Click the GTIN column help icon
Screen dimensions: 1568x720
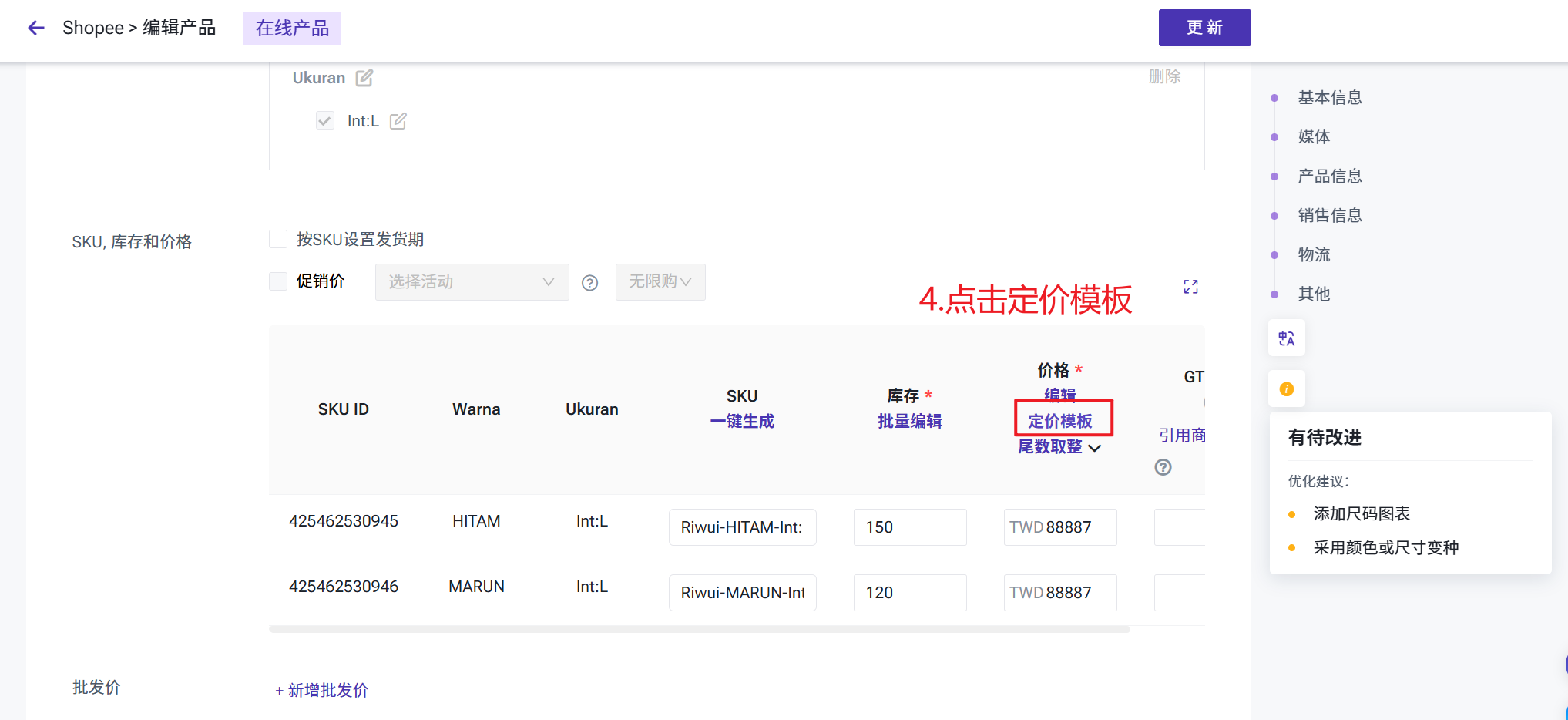(x=1163, y=467)
